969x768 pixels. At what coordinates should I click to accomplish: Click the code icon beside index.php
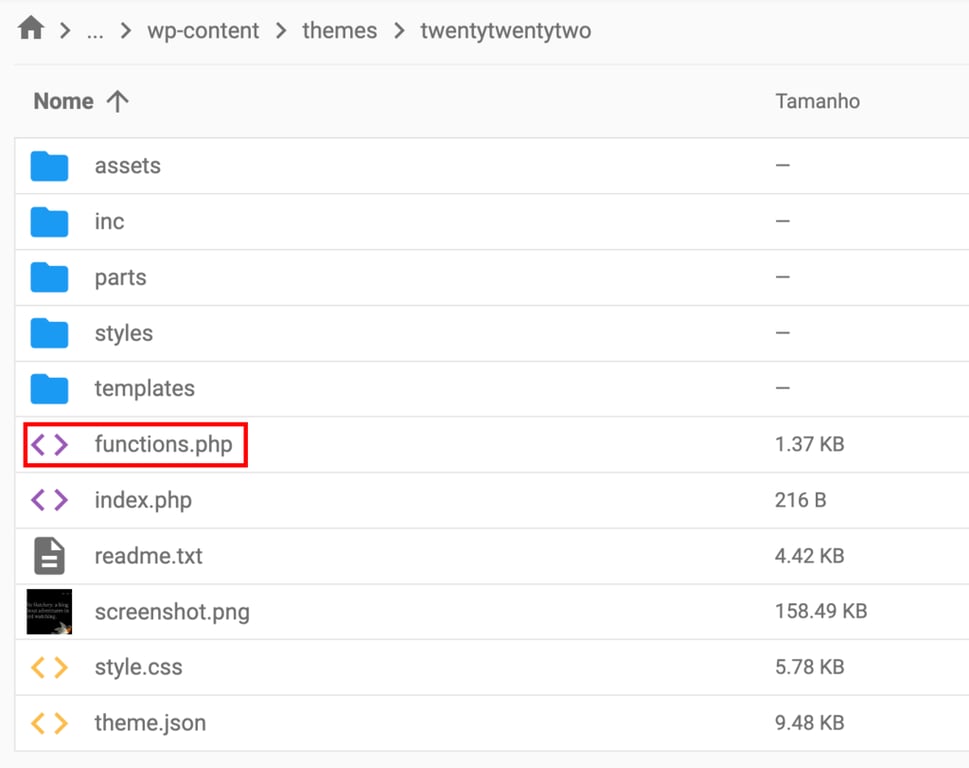click(49, 500)
